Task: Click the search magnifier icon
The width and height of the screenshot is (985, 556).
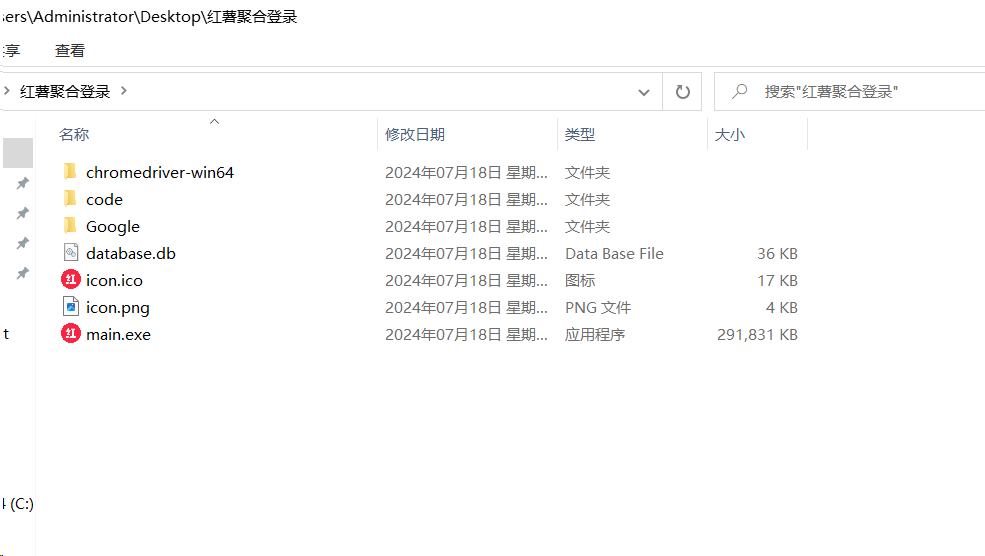Action: click(740, 92)
